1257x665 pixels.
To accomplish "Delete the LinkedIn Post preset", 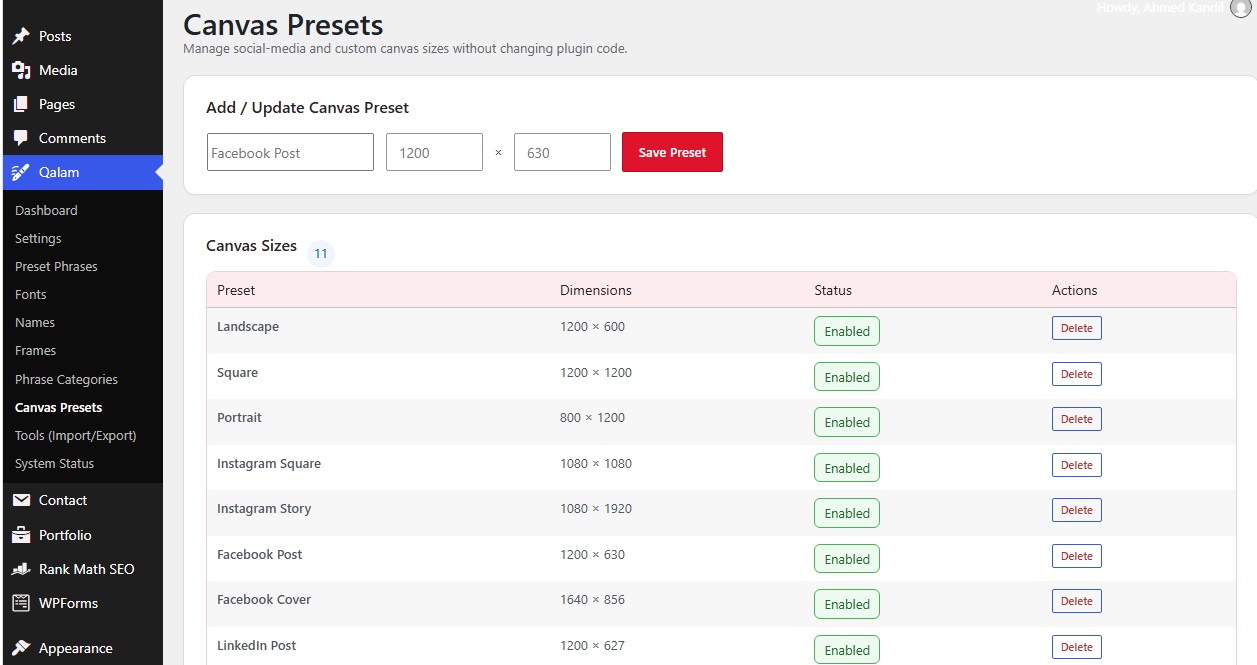I will 1076,647.
